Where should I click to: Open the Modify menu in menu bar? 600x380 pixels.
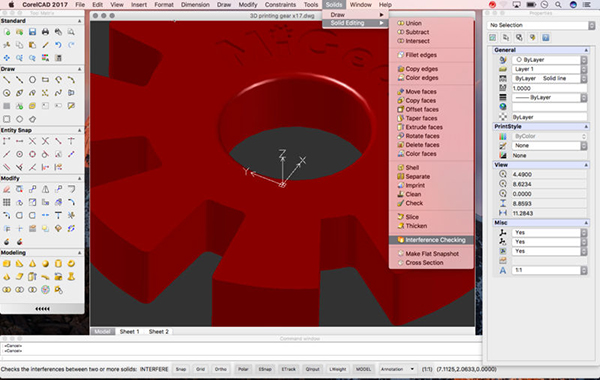(248, 5)
